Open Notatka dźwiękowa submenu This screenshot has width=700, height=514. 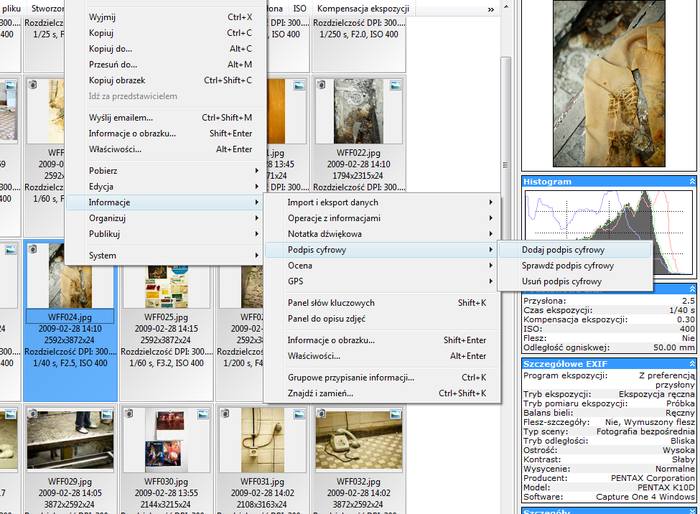pos(383,234)
